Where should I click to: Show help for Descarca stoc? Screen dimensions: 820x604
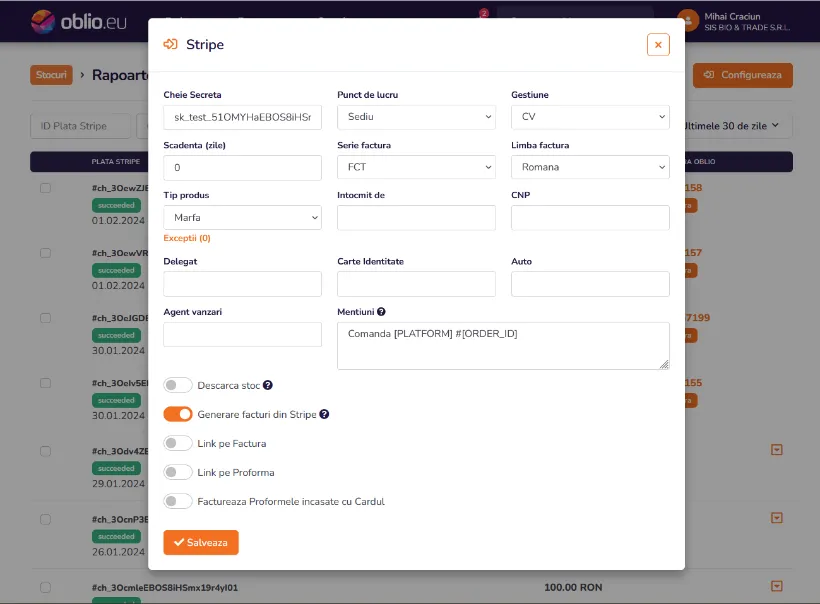pos(268,385)
